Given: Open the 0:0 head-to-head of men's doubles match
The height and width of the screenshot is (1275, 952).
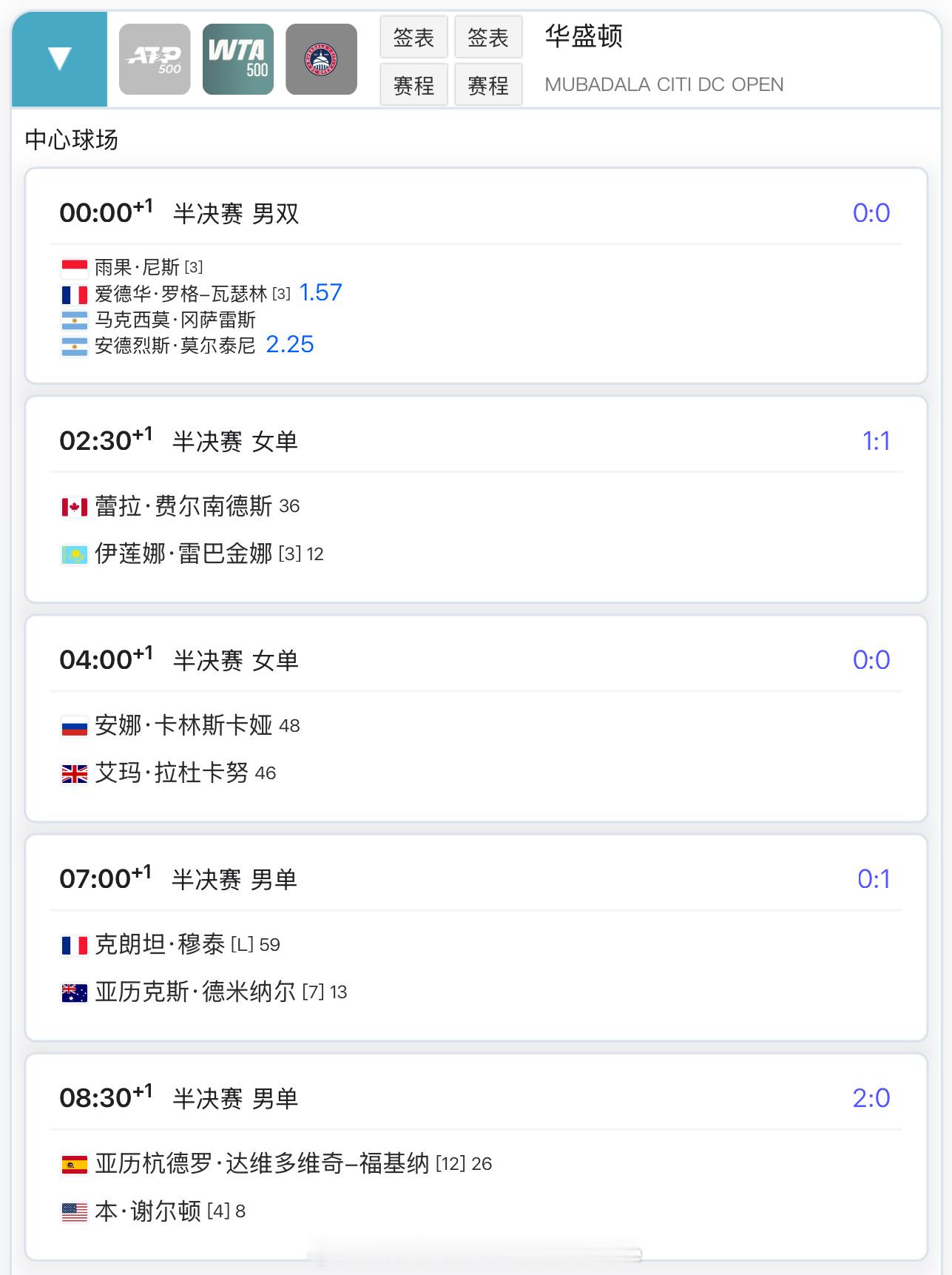Looking at the screenshot, I should pos(871,213).
